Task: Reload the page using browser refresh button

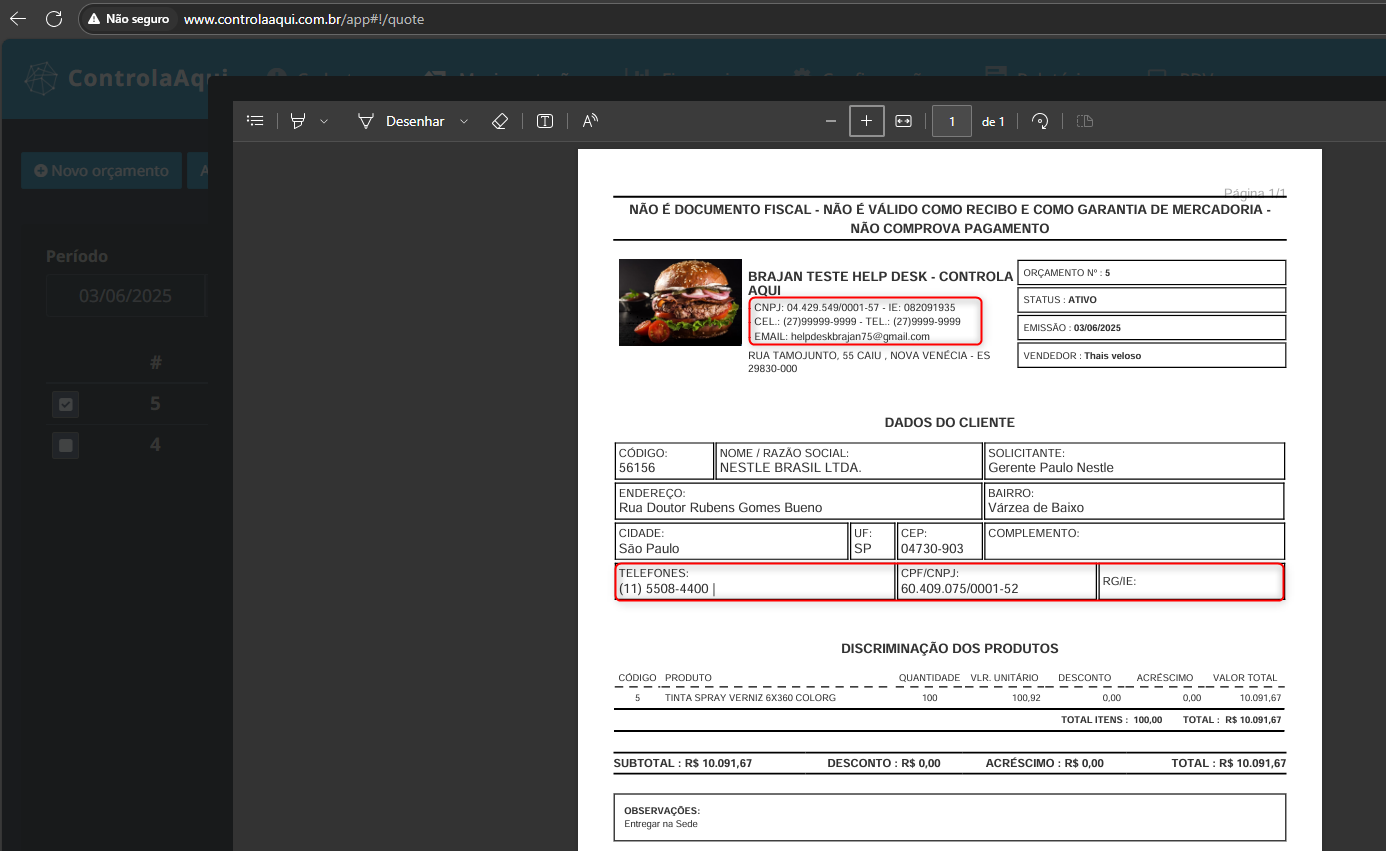Action: [54, 19]
